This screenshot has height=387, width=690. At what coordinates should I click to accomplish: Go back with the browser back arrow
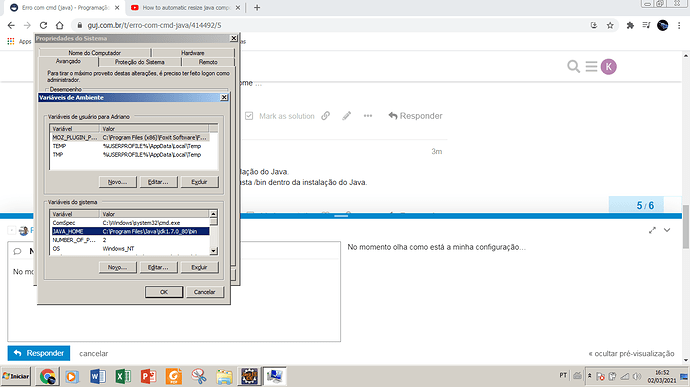click(11, 26)
